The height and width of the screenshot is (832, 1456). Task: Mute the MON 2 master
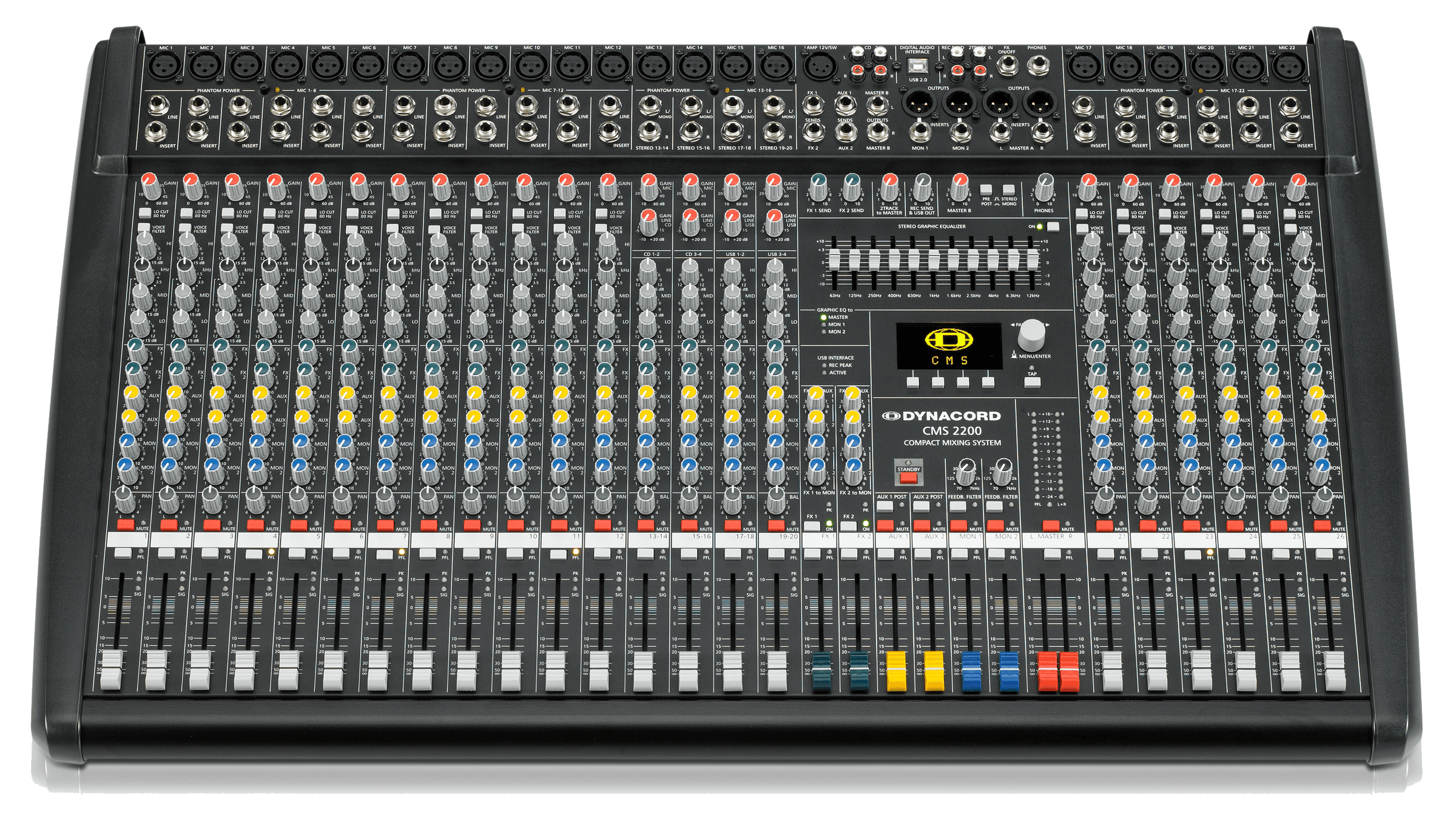(994, 525)
